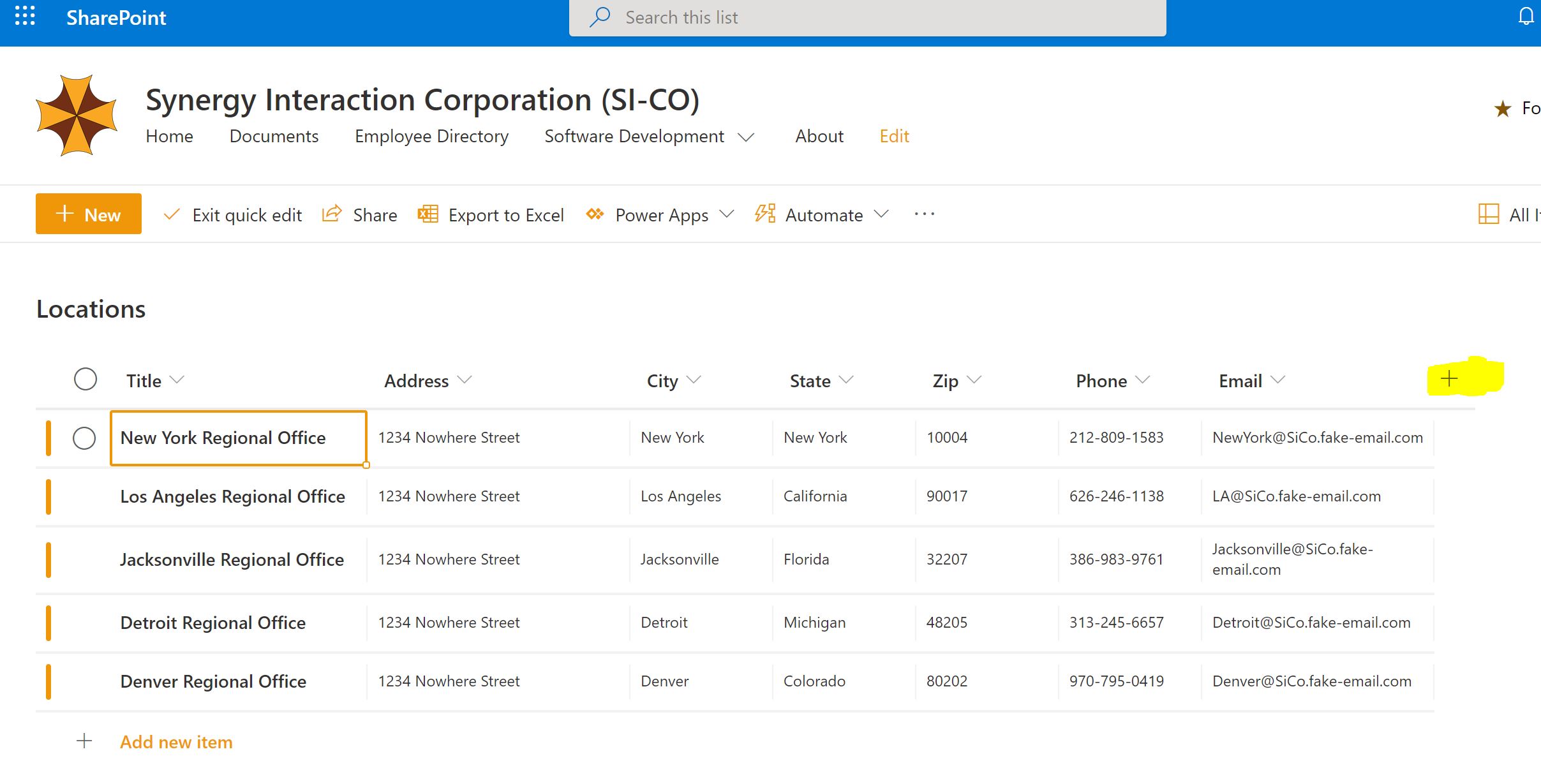The width and height of the screenshot is (1541, 784).
Task: Click the Add new item link
Action: pos(176,742)
